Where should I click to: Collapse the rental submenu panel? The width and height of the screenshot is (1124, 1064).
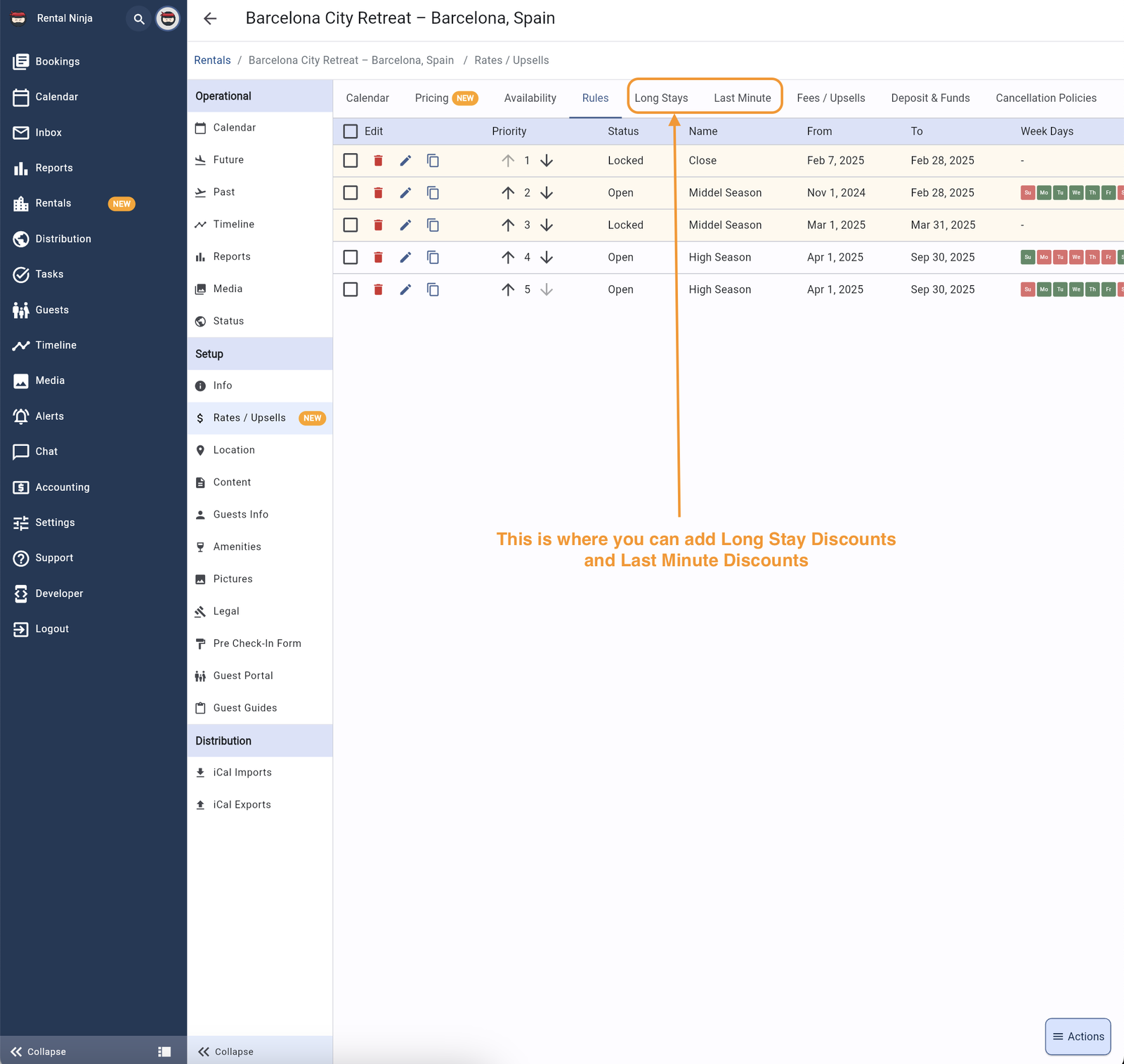click(226, 1051)
